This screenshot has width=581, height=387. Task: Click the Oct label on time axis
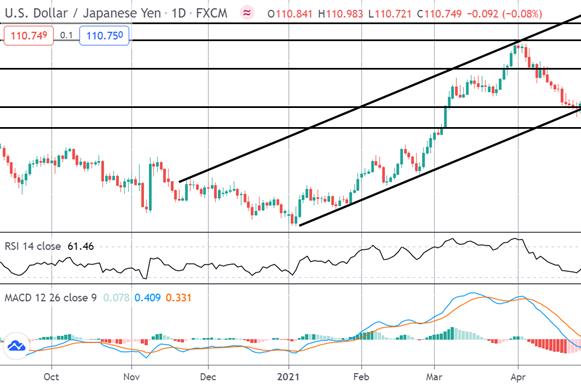[x=51, y=377]
